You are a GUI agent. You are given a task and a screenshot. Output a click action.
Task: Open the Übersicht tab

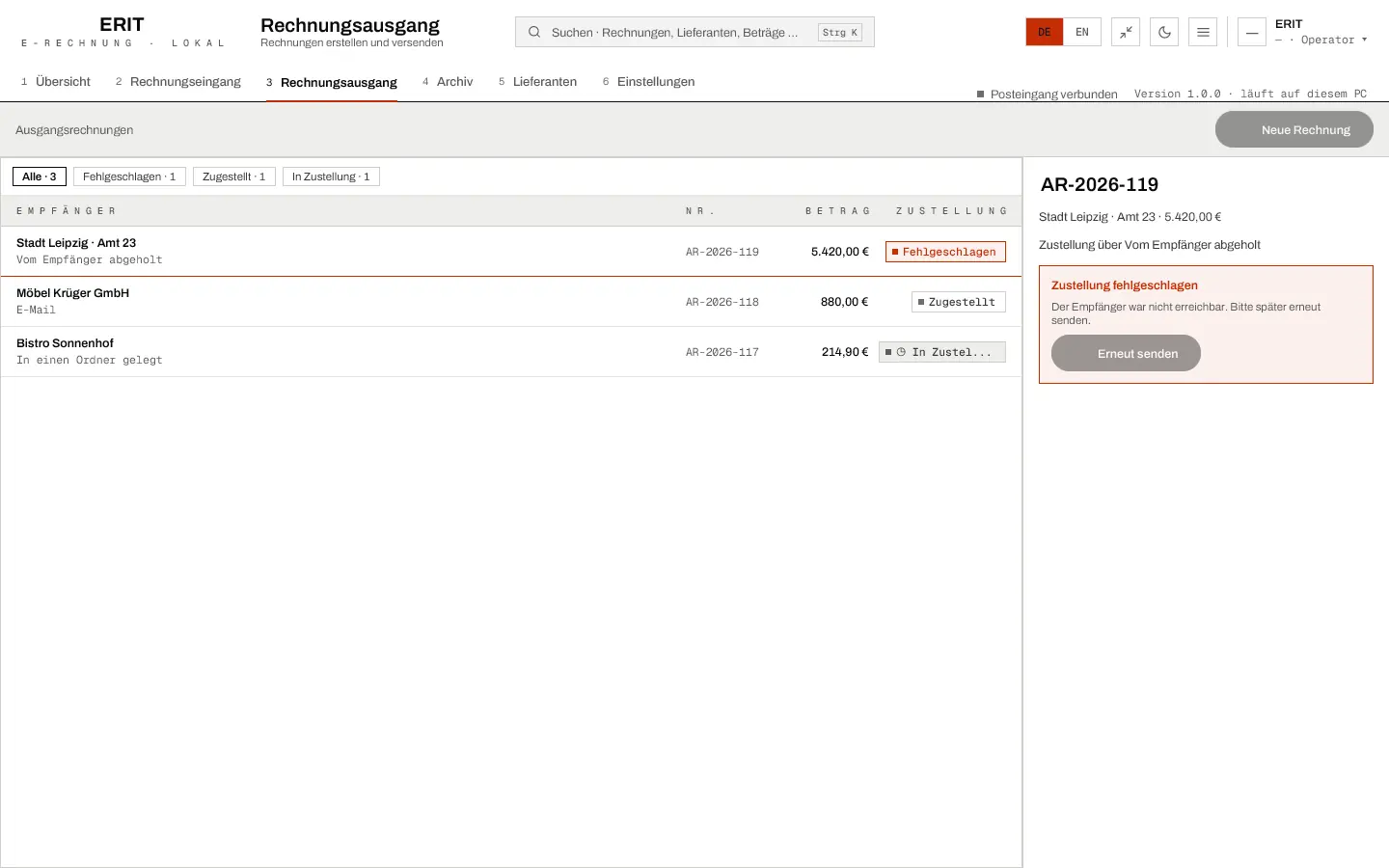point(56,82)
